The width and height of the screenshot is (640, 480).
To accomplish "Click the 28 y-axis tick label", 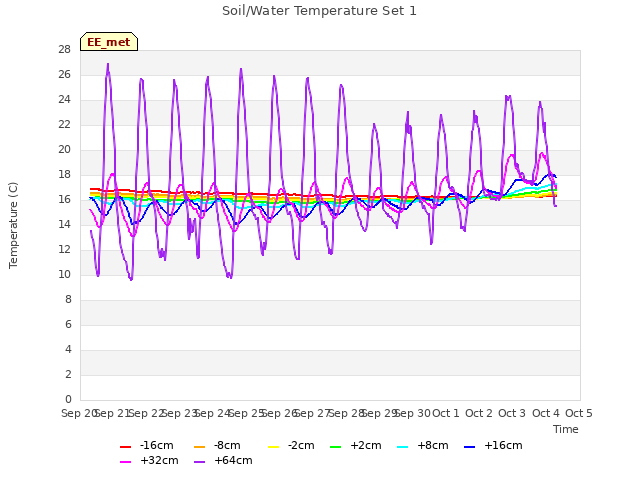I will tap(64, 50).
